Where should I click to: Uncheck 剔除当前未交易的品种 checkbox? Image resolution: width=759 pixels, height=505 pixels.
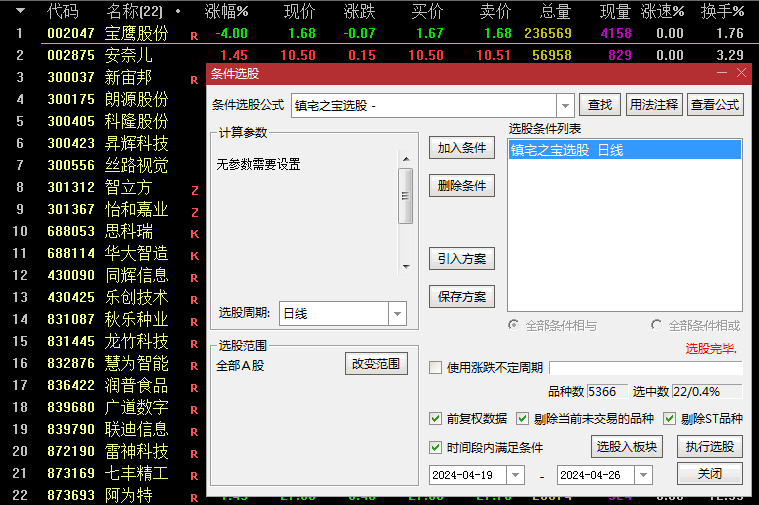click(x=522, y=418)
